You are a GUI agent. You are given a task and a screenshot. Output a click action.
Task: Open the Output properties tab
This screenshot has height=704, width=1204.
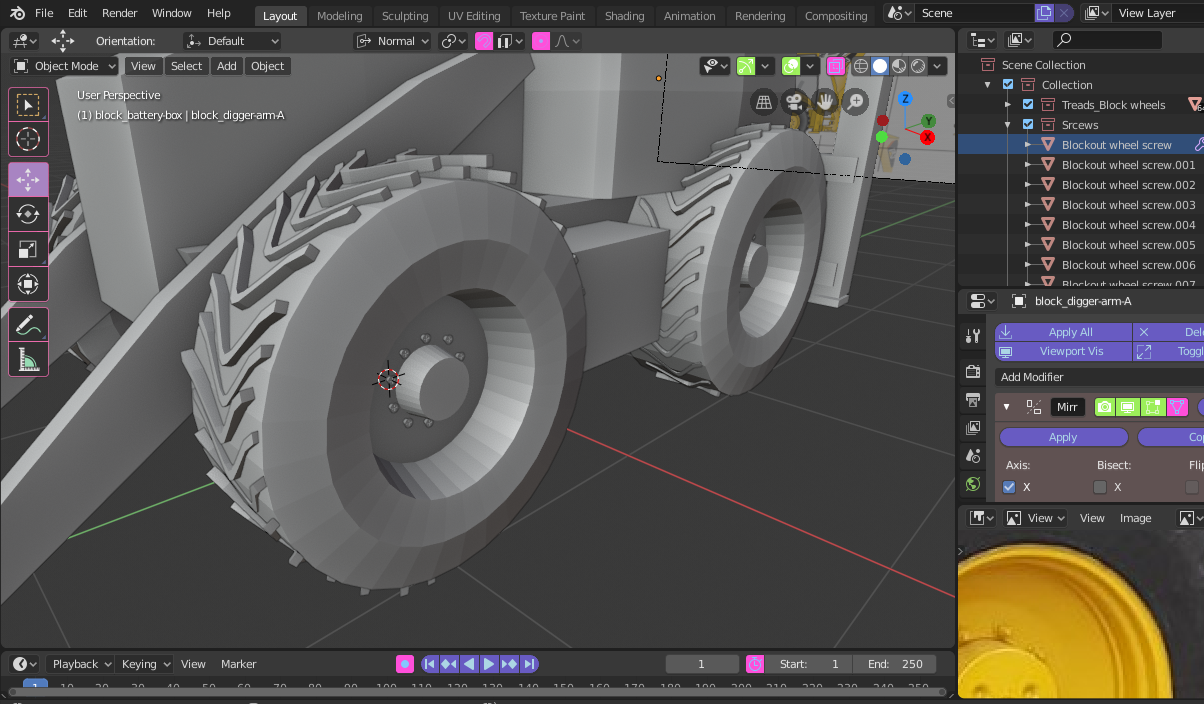coord(973,400)
